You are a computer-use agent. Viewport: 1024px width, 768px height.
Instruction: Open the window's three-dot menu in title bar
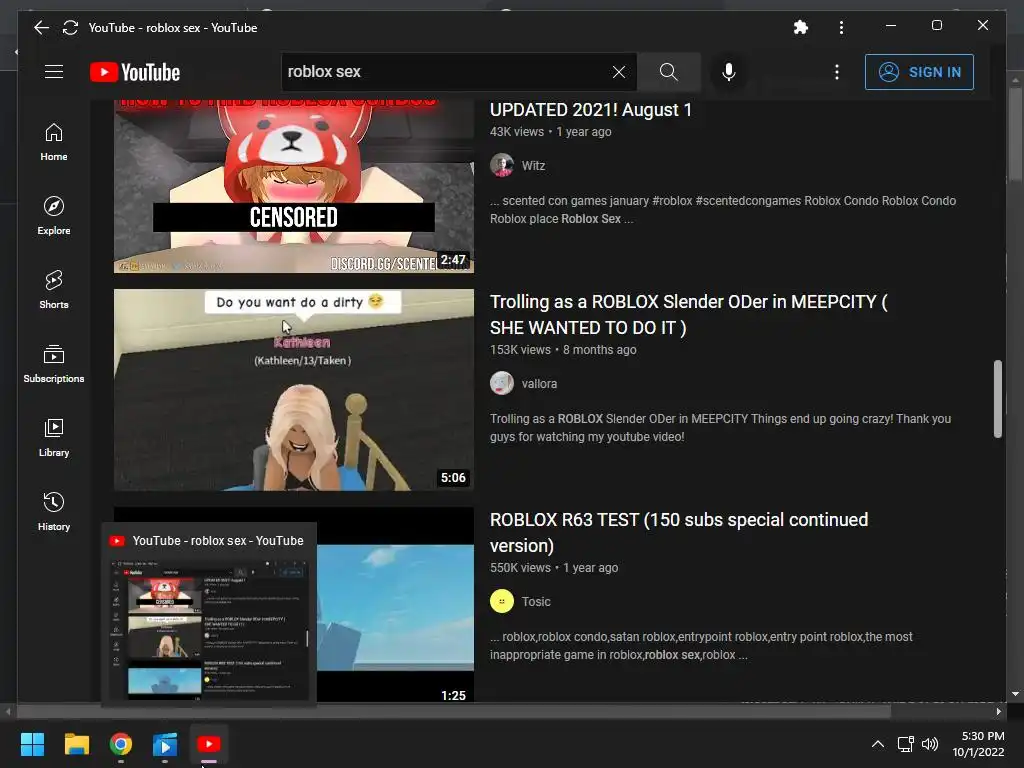coord(841,27)
